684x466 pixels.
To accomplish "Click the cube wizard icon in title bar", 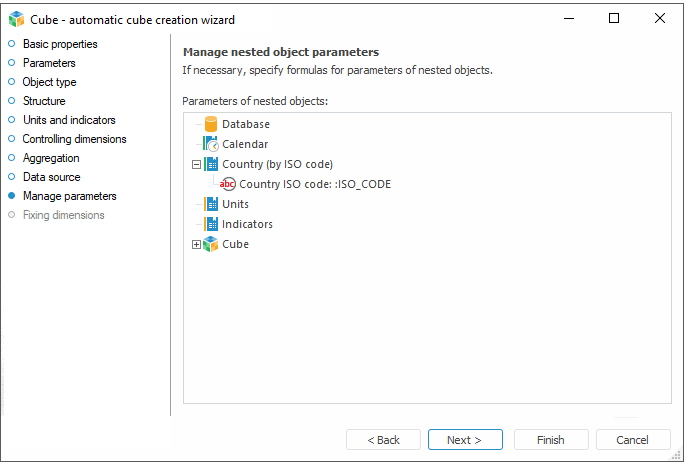I will click(x=16, y=19).
